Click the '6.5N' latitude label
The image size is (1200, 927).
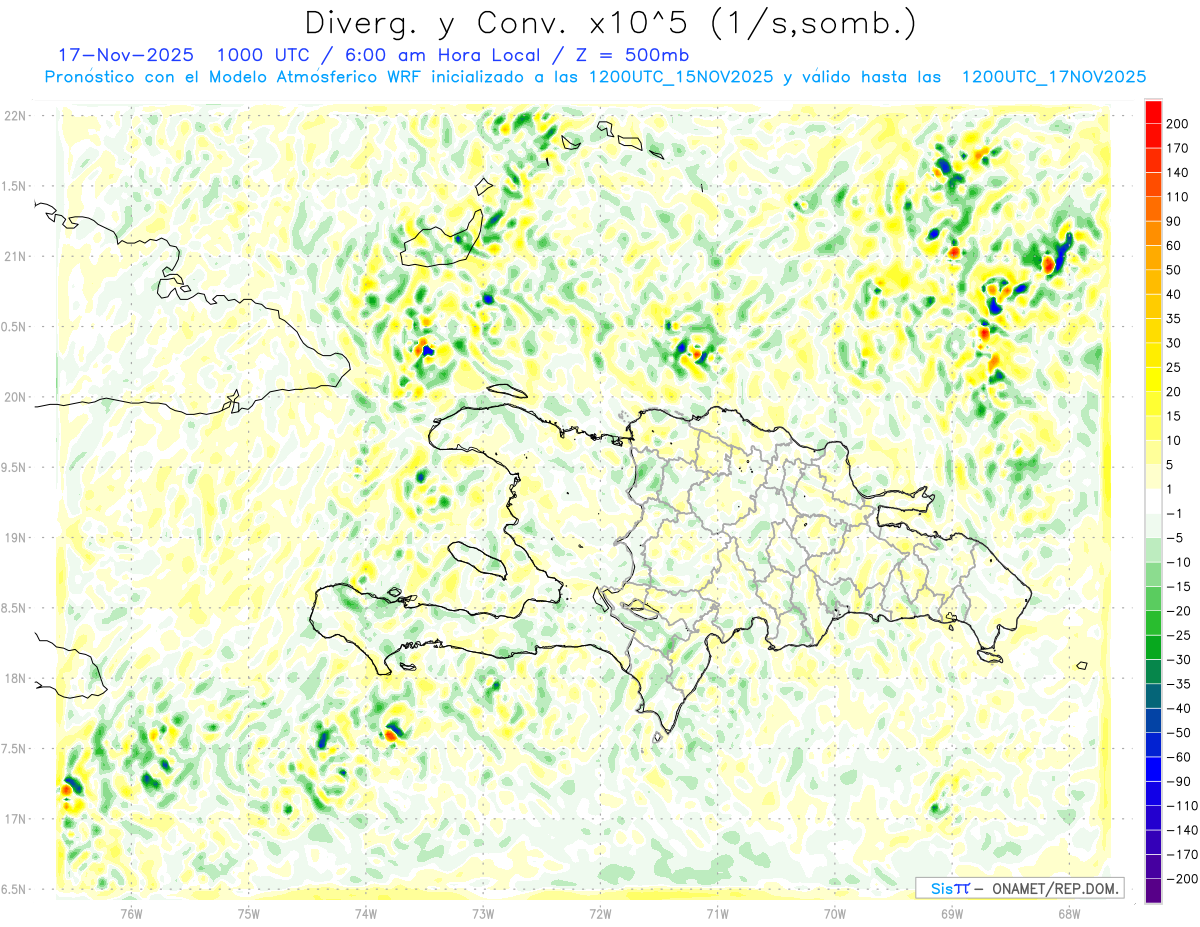tap(14, 889)
